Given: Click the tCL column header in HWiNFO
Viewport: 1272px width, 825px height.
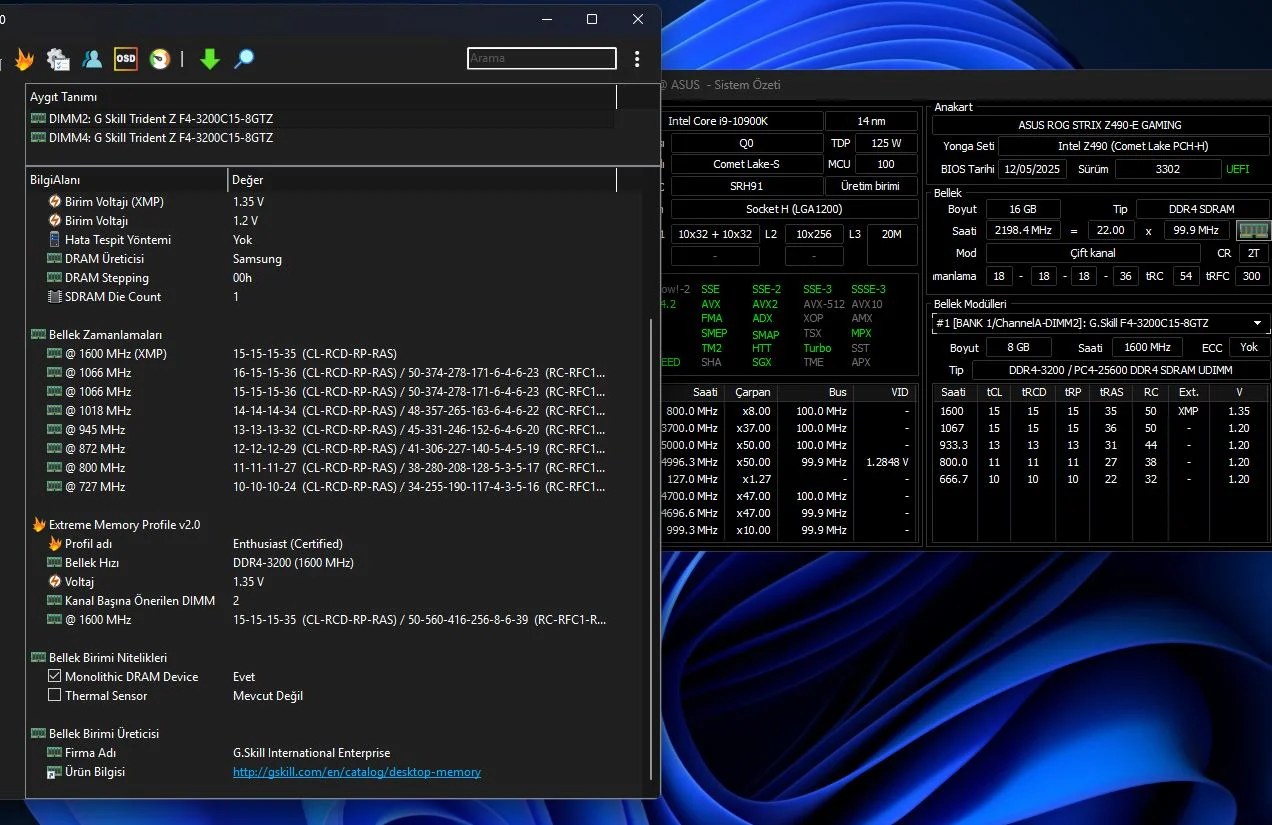Looking at the screenshot, I should coord(994,392).
